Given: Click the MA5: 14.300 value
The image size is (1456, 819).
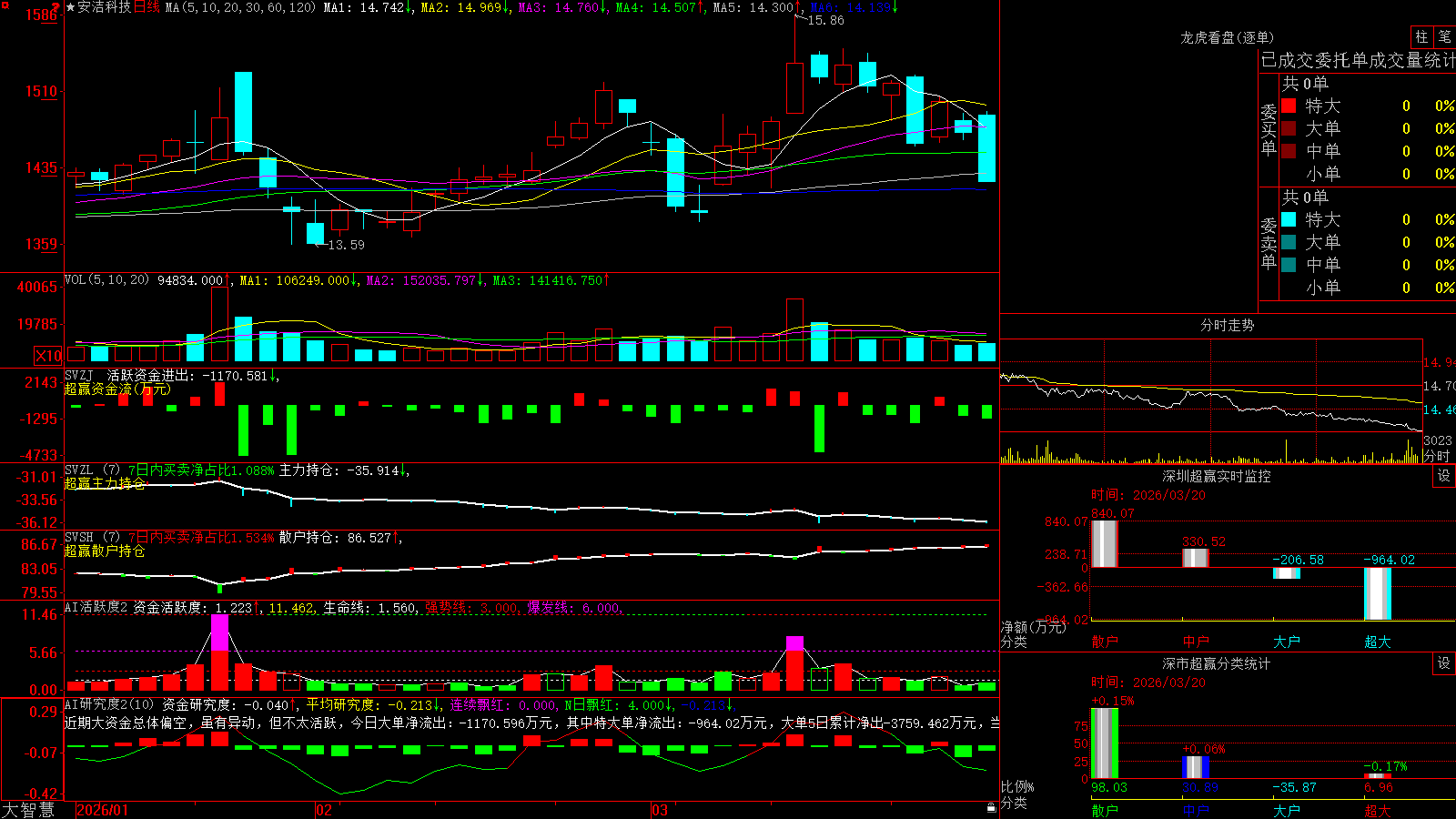Looking at the screenshot, I should 757,7.
